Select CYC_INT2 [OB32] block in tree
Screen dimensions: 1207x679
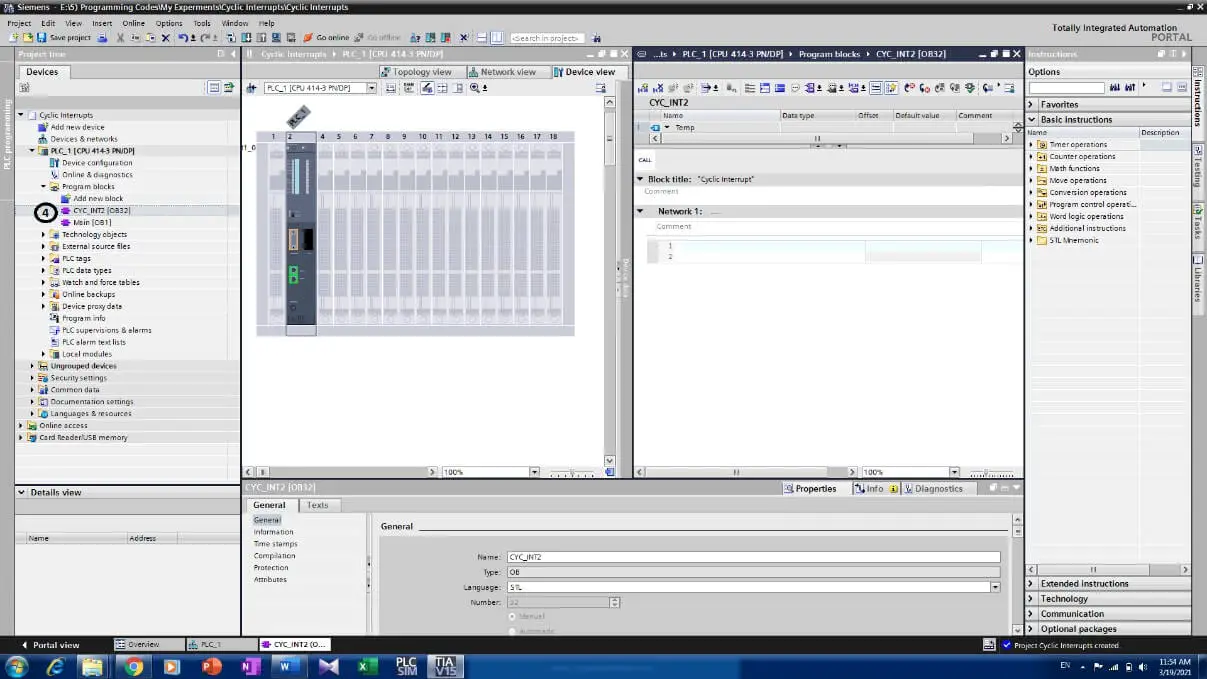101,210
